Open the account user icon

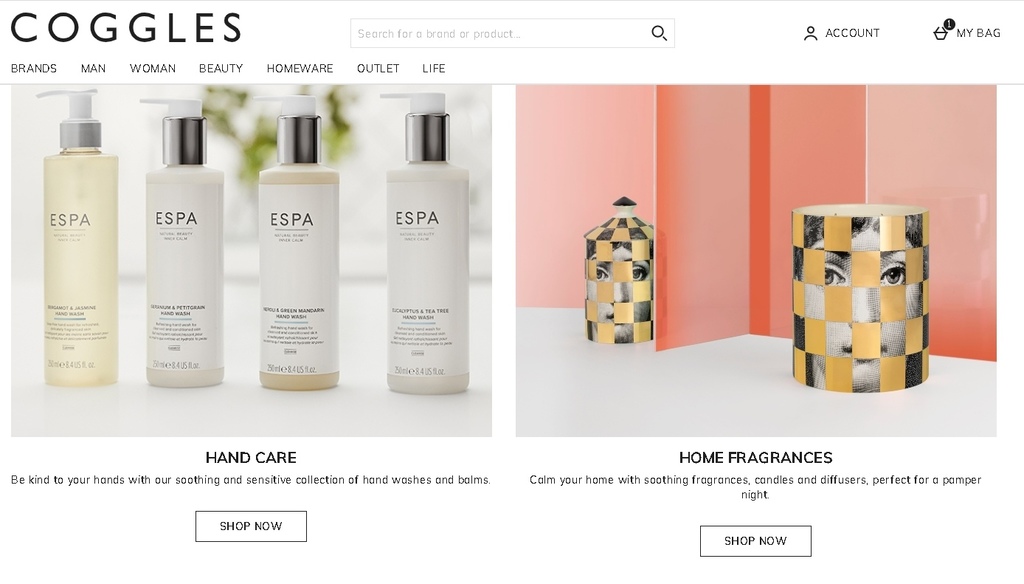[810, 33]
